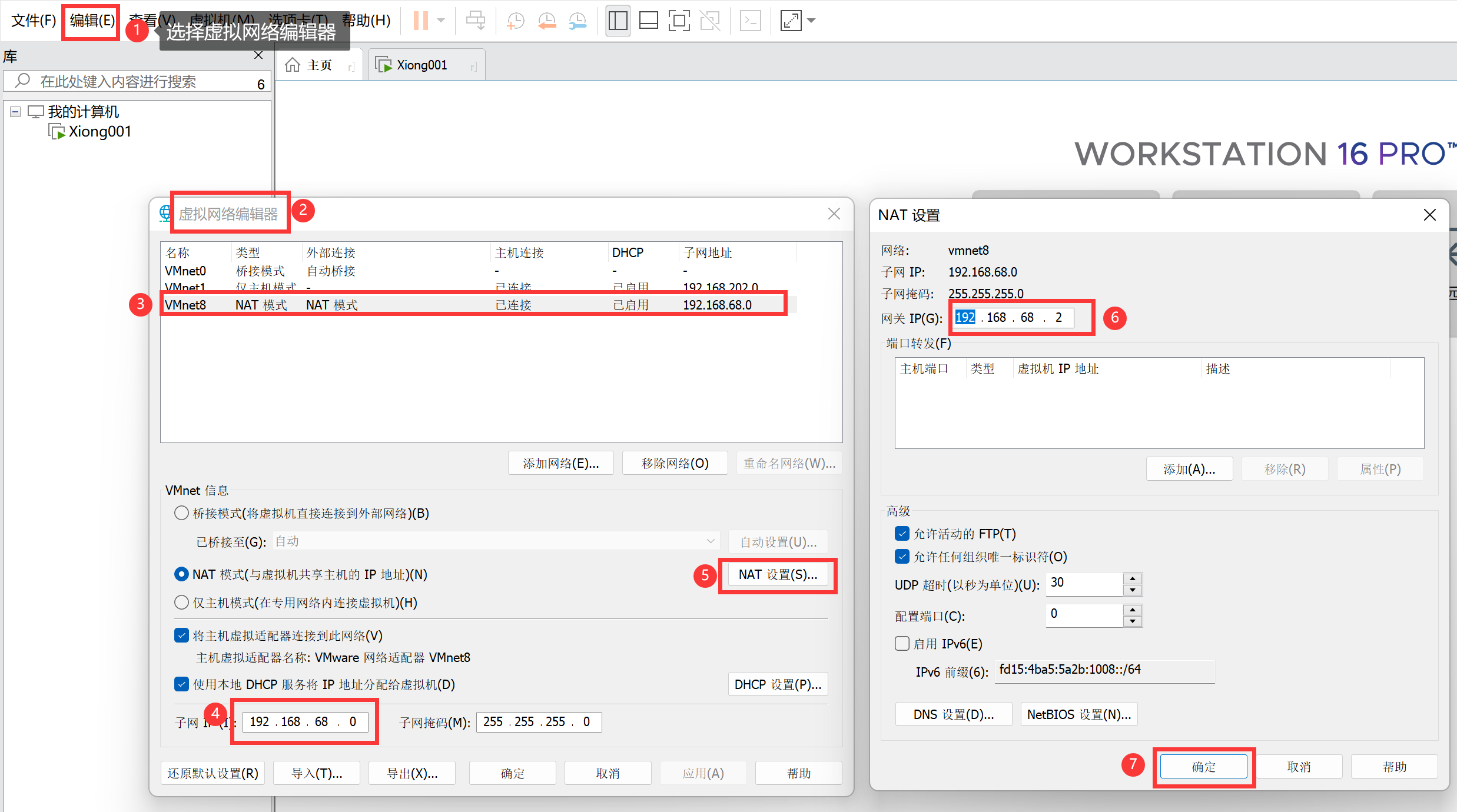Viewport: 1457px width, 812px height.
Task: Open the 文件(F) menu
Action: click(34, 21)
